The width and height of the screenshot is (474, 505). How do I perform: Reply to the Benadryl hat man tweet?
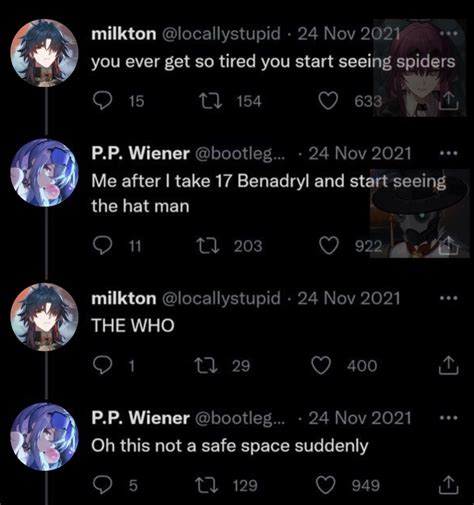click(x=102, y=246)
